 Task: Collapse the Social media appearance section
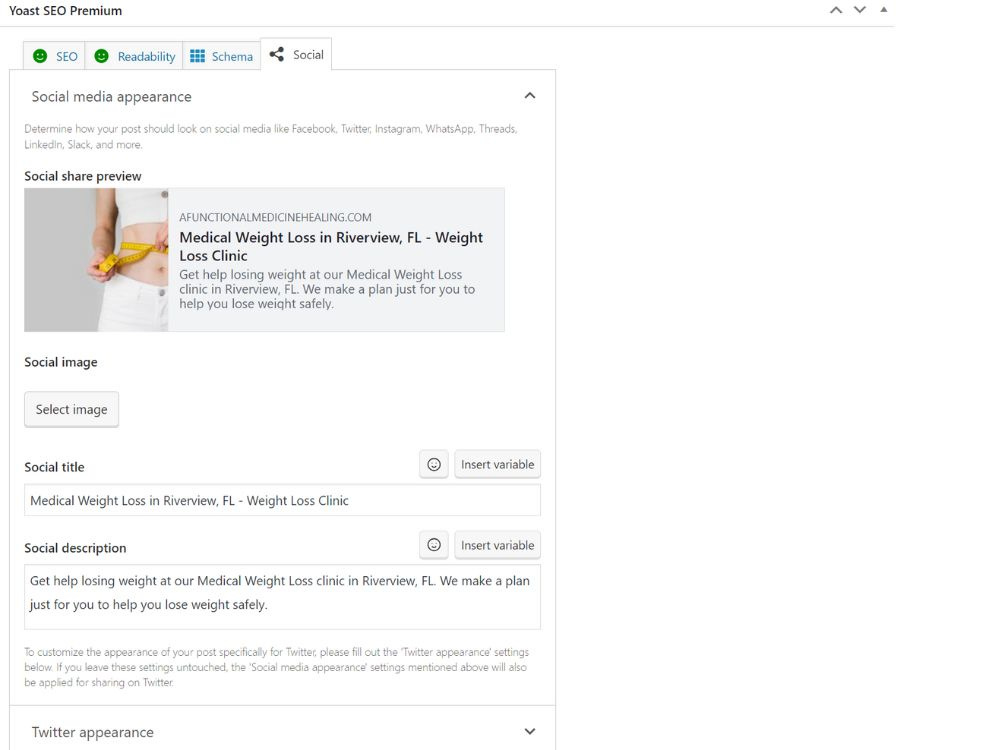529,96
